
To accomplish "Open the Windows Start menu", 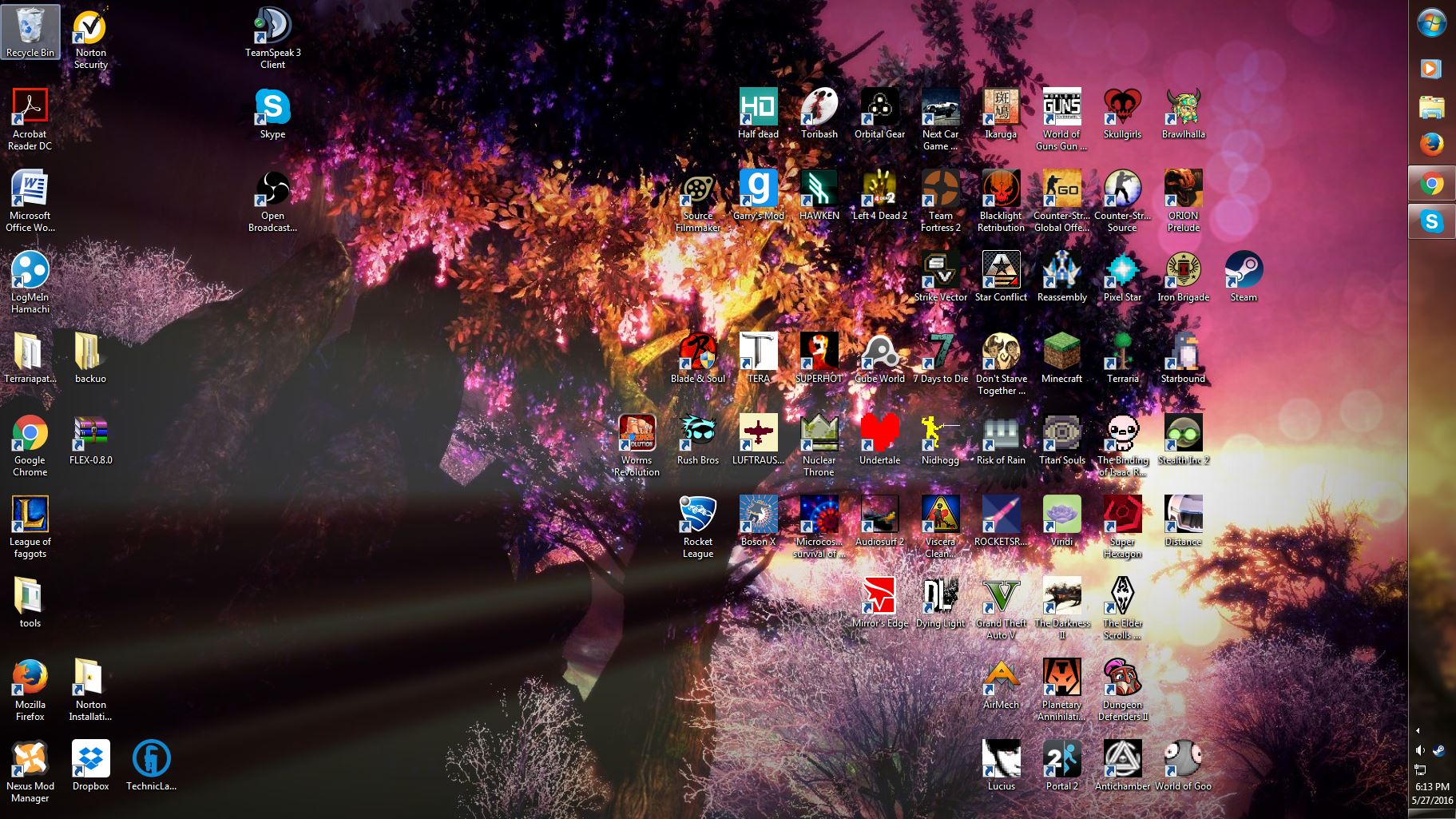I will tap(1431, 22).
